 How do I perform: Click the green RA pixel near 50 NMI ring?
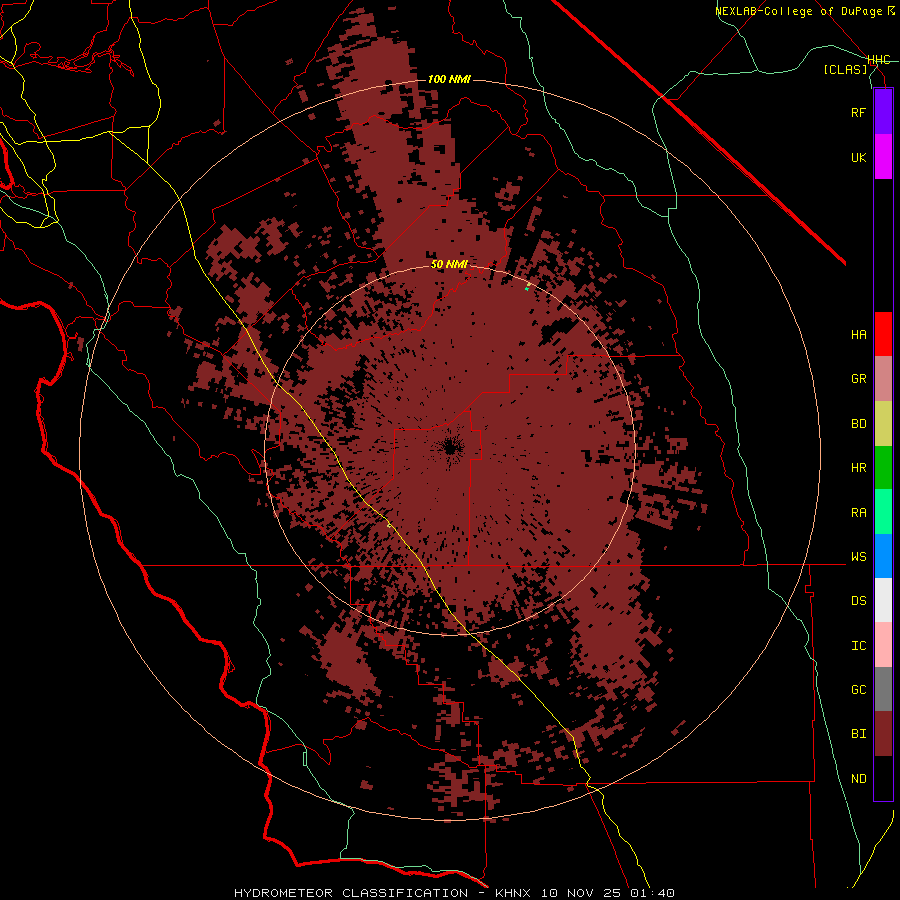pos(527,288)
